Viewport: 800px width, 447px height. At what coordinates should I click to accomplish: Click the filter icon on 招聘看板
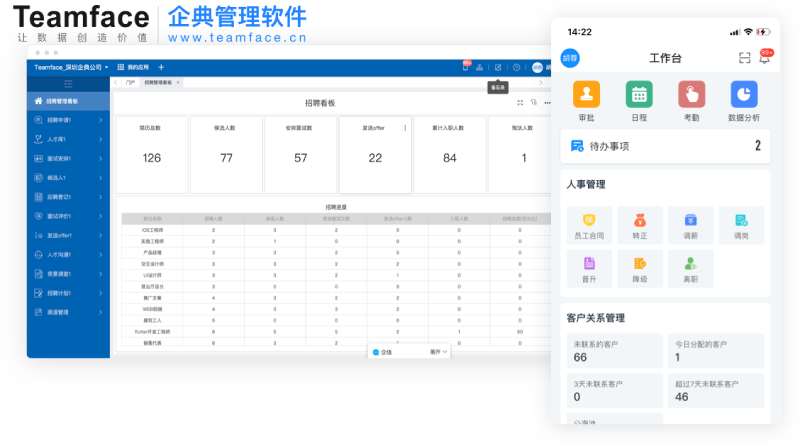(534, 103)
